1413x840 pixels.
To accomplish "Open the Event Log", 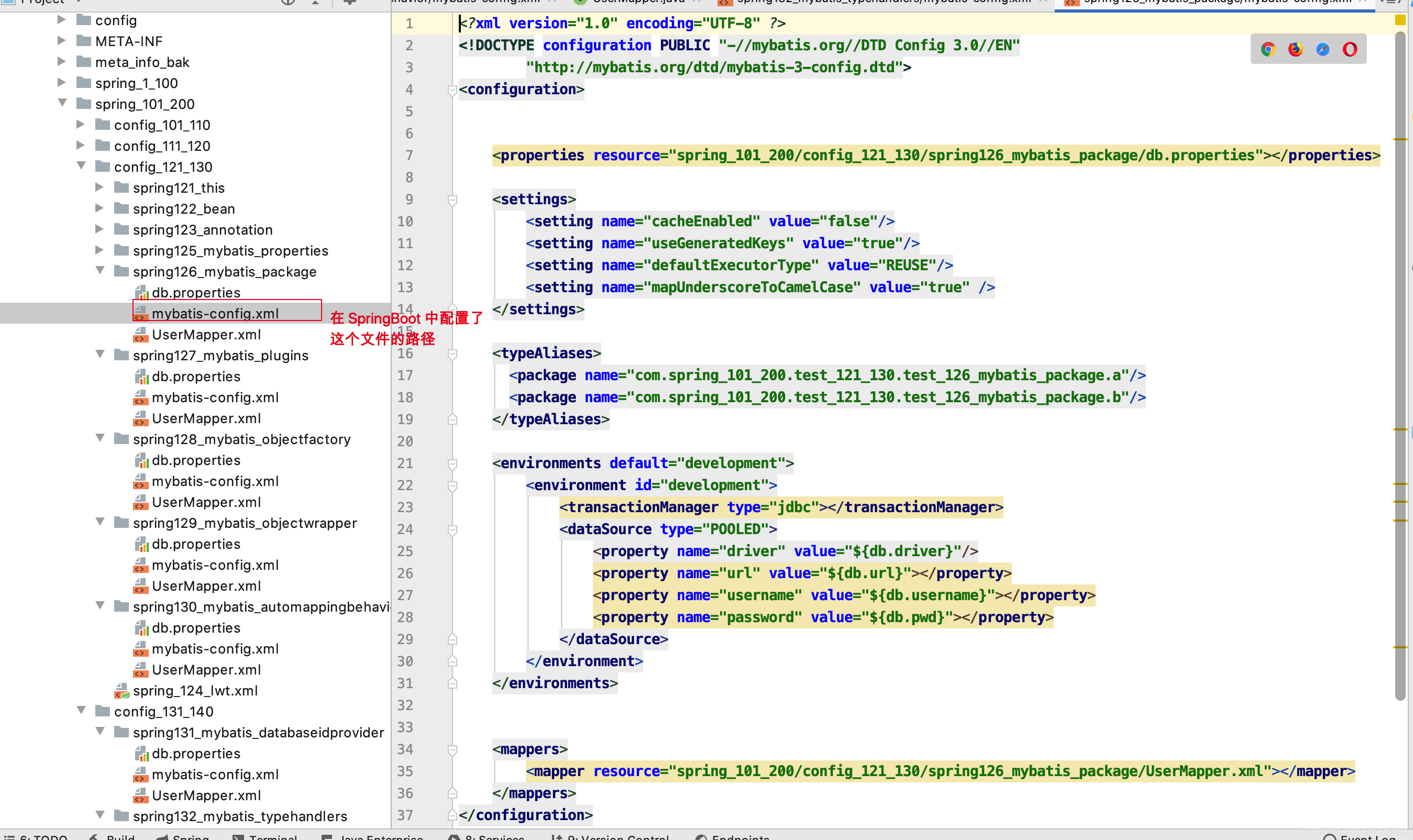I will click(x=1360, y=837).
